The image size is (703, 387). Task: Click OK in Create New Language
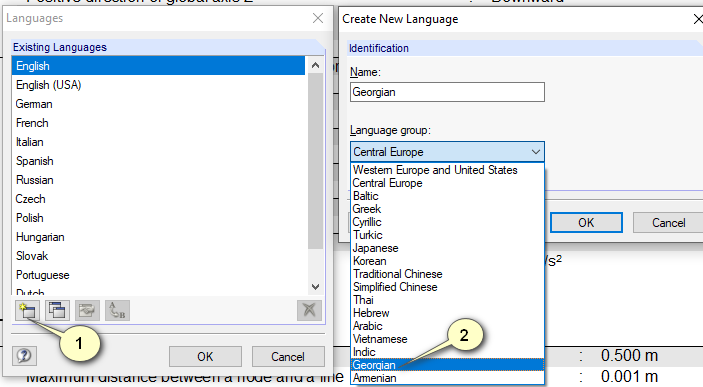586,223
